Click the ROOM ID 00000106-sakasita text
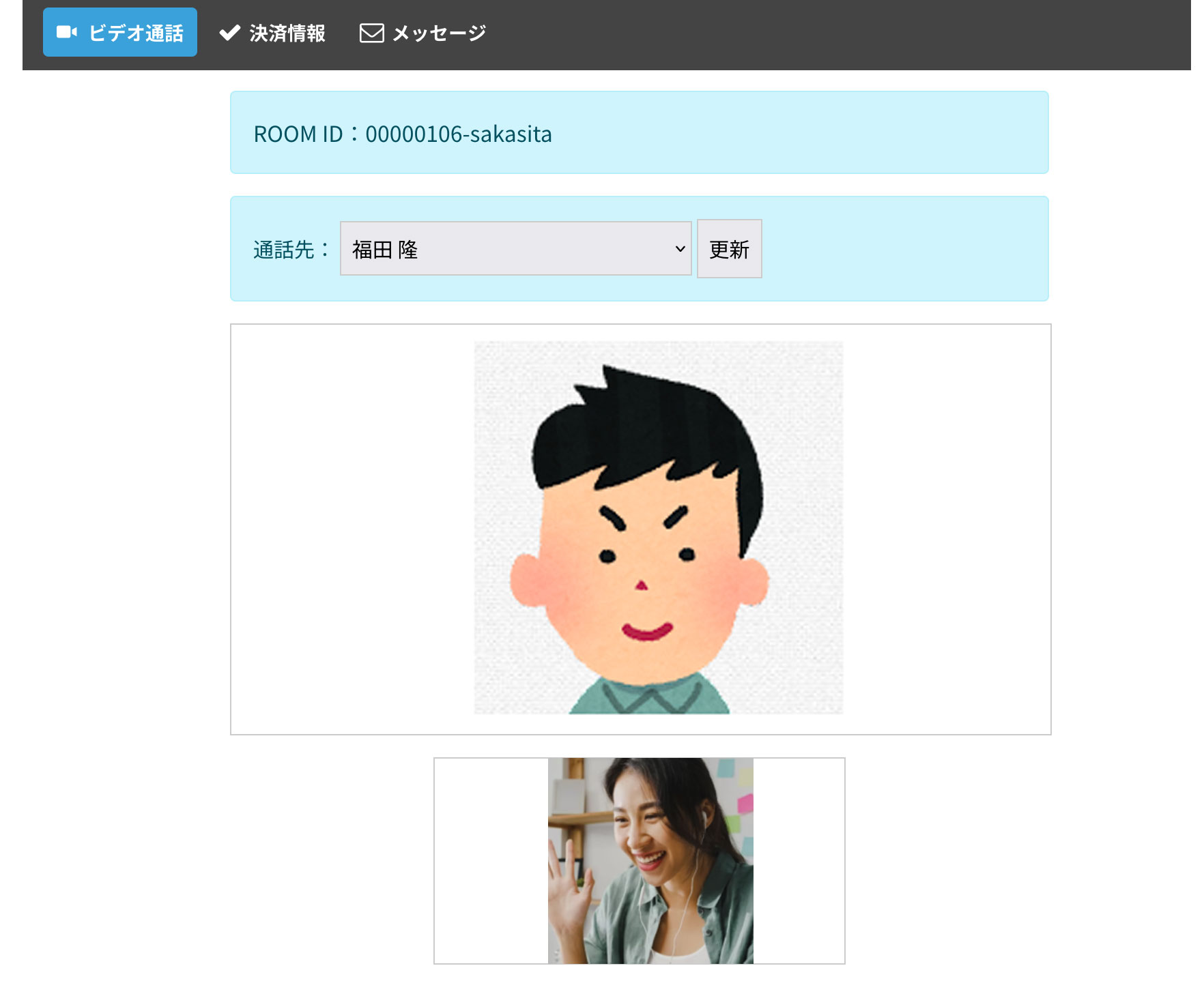Screen dimensions: 1204x981 [x=402, y=134]
